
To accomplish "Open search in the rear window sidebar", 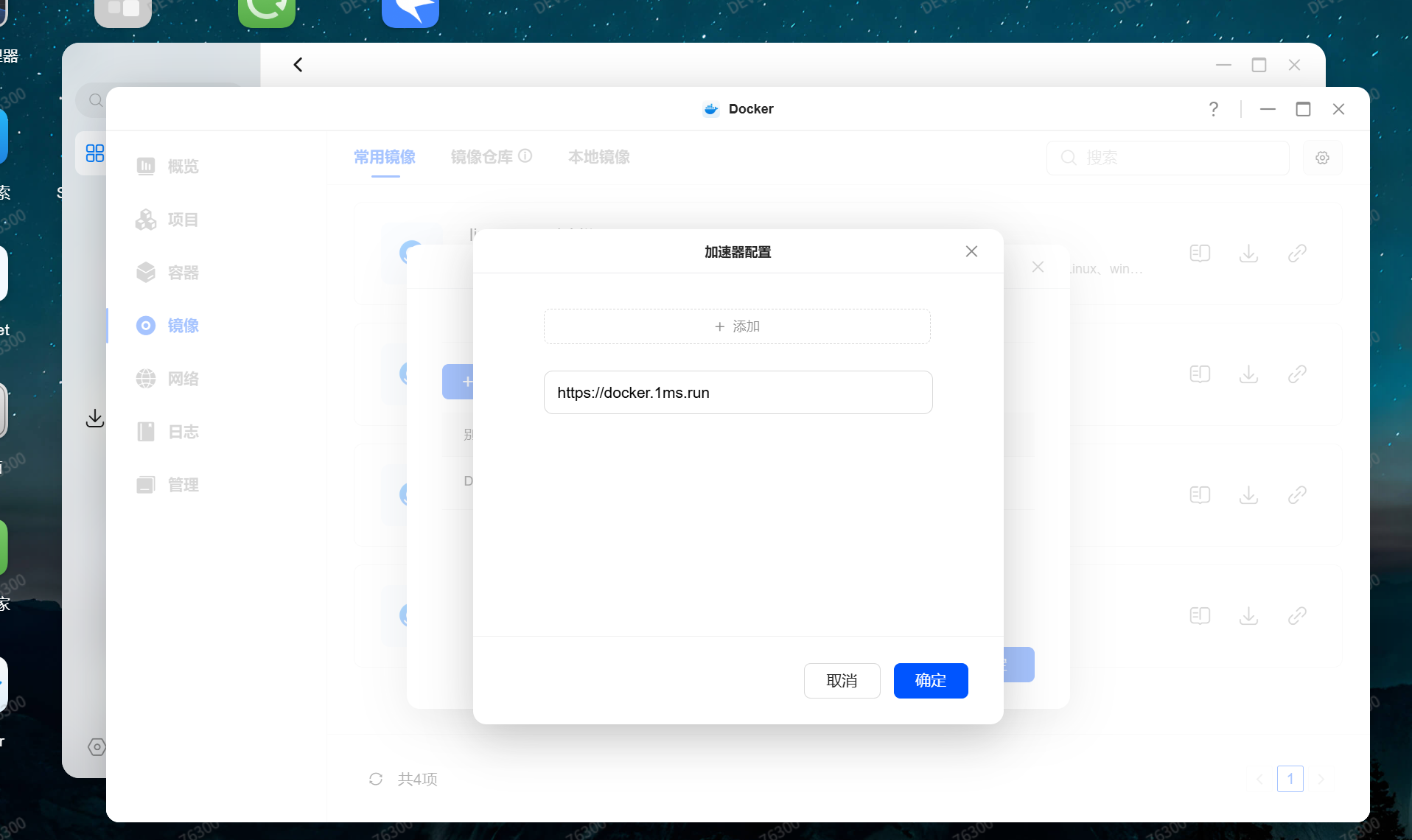I will [95, 100].
